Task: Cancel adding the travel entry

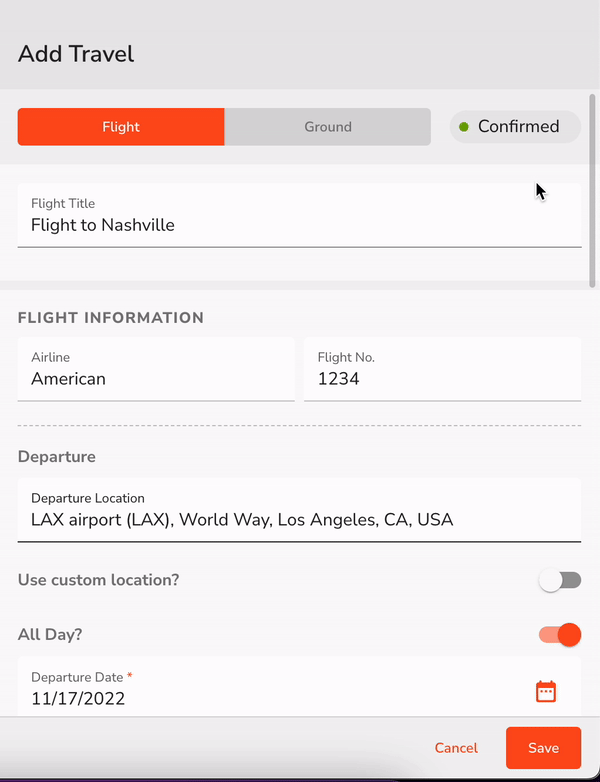Action: (456, 748)
